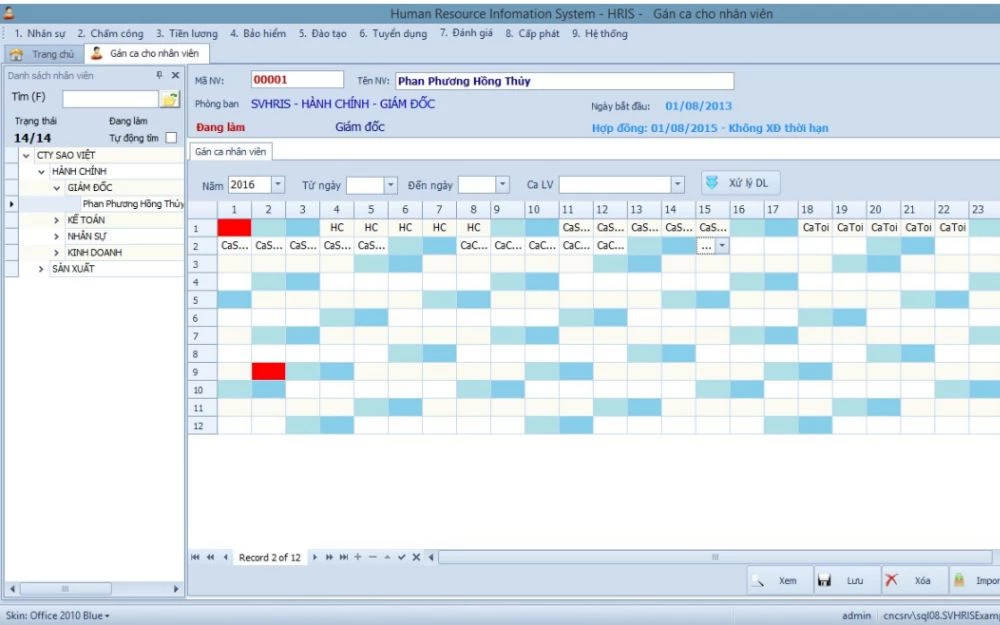Enable the Tự động tìm checkbox
The width and height of the screenshot is (1000, 625).
(x=171, y=138)
